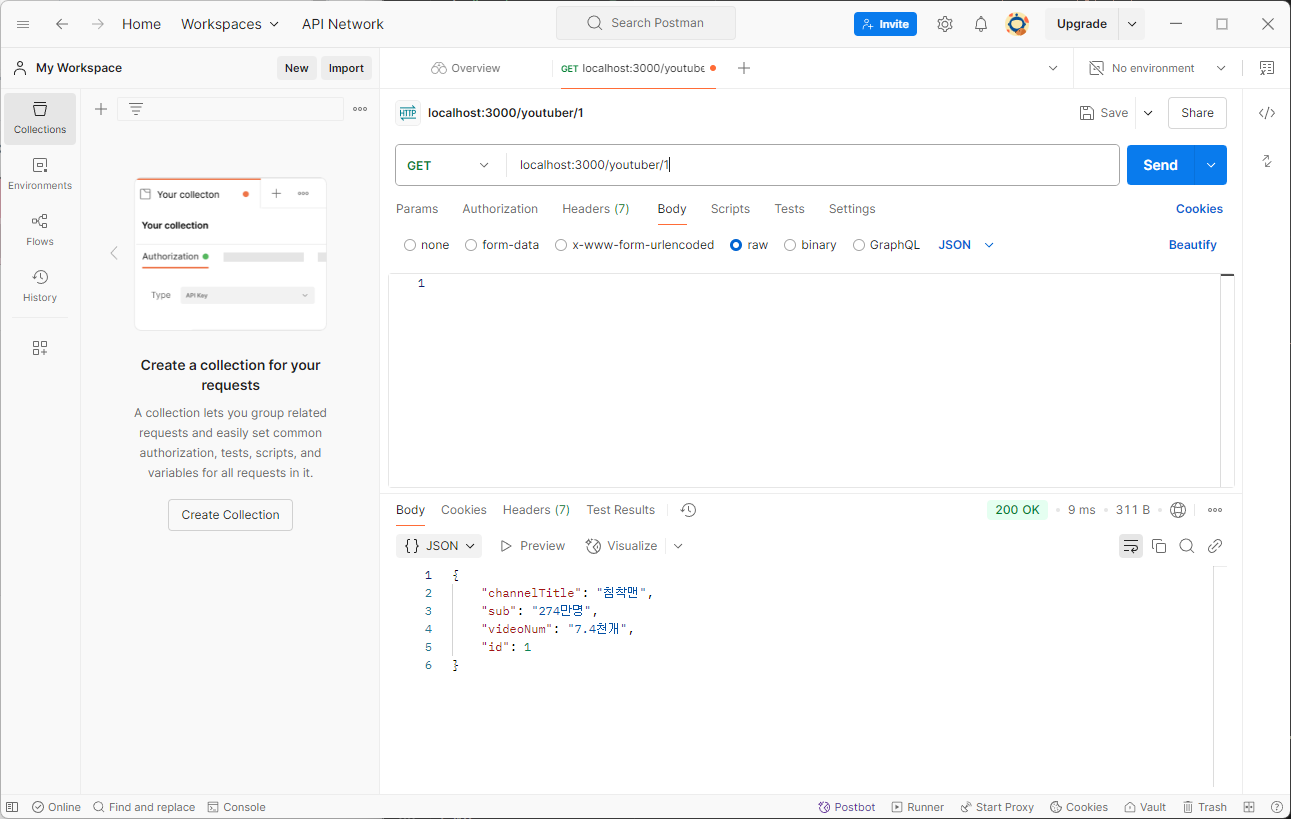Image resolution: width=1291 pixels, height=819 pixels.
Task: Open Postbot in status bar
Action: pyautogui.click(x=847, y=807)
